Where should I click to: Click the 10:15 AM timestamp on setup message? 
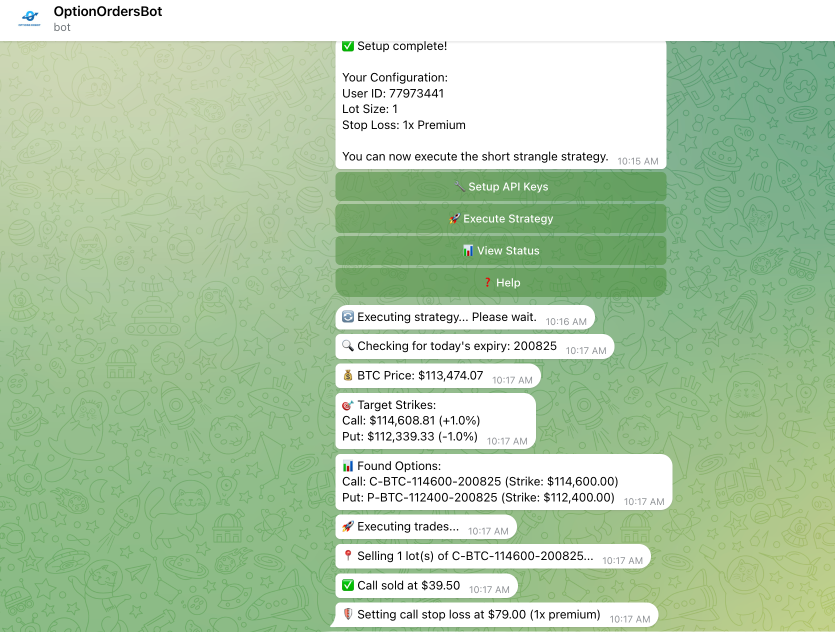[x=638, y=161]
